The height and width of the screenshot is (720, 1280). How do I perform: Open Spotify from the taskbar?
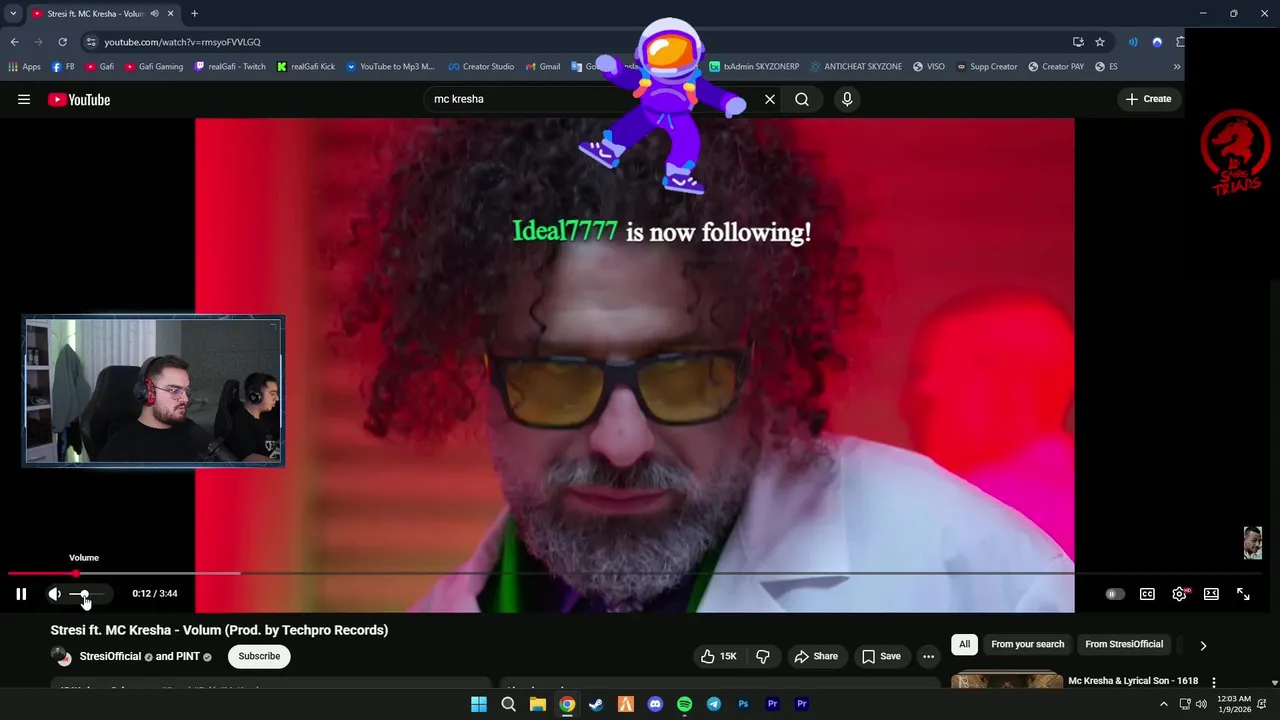tap(684, 704)
